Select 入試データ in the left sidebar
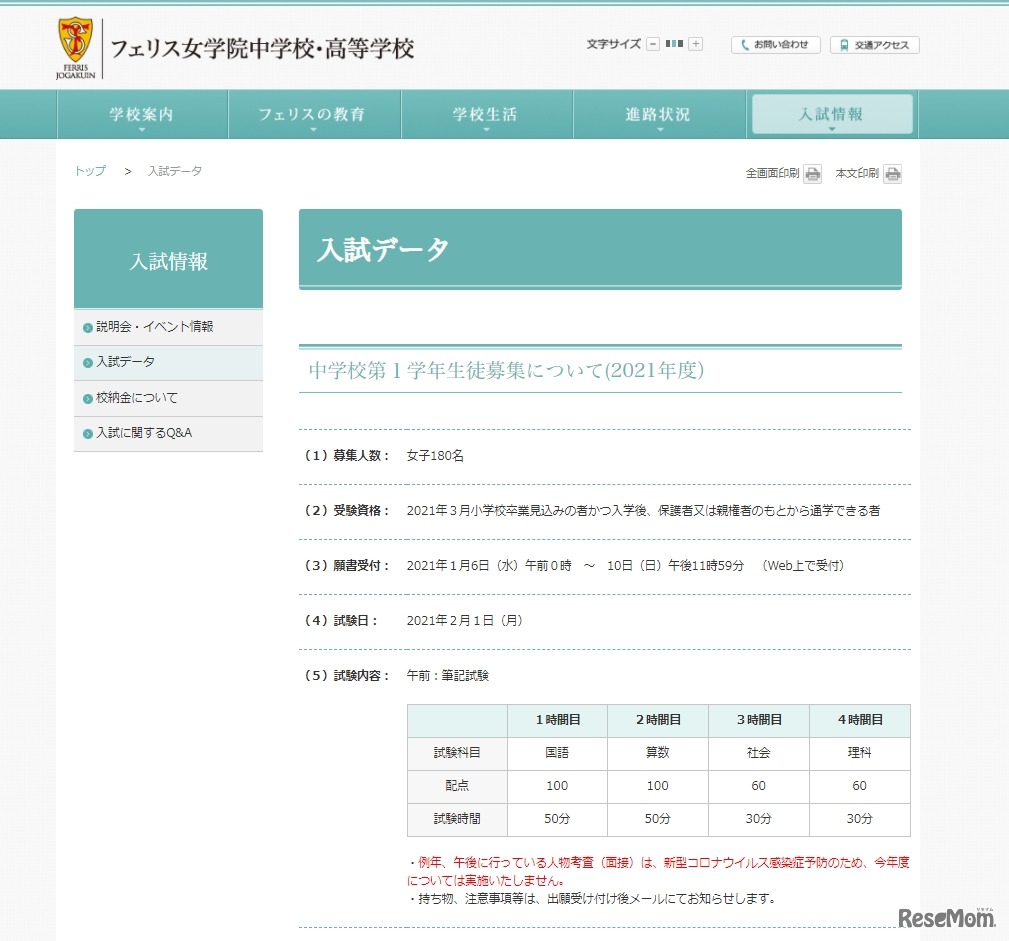The width and height of the screenshot is (1009, 941). [126, 362]
